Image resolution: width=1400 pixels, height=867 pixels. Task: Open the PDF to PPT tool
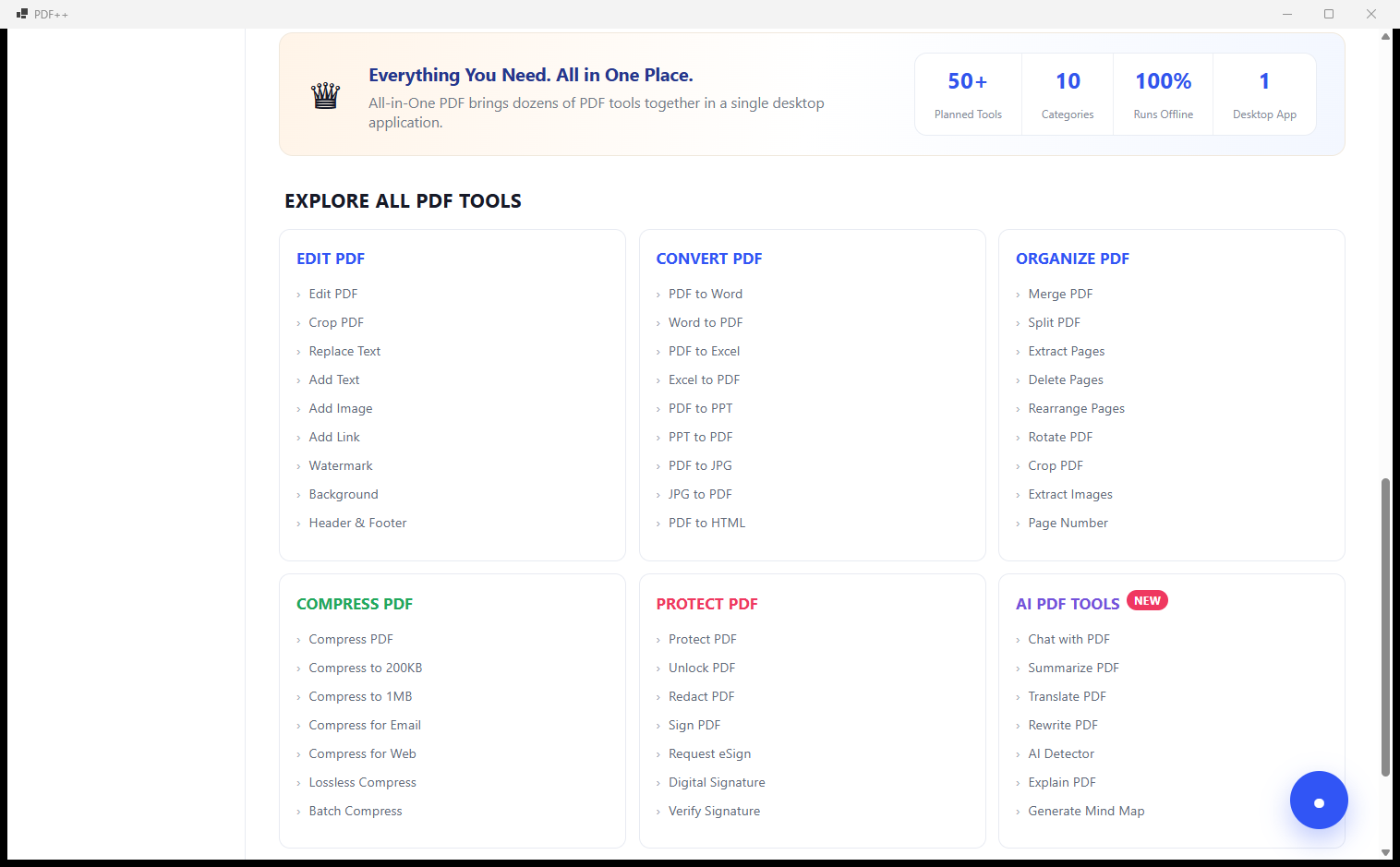coord(700,408)
